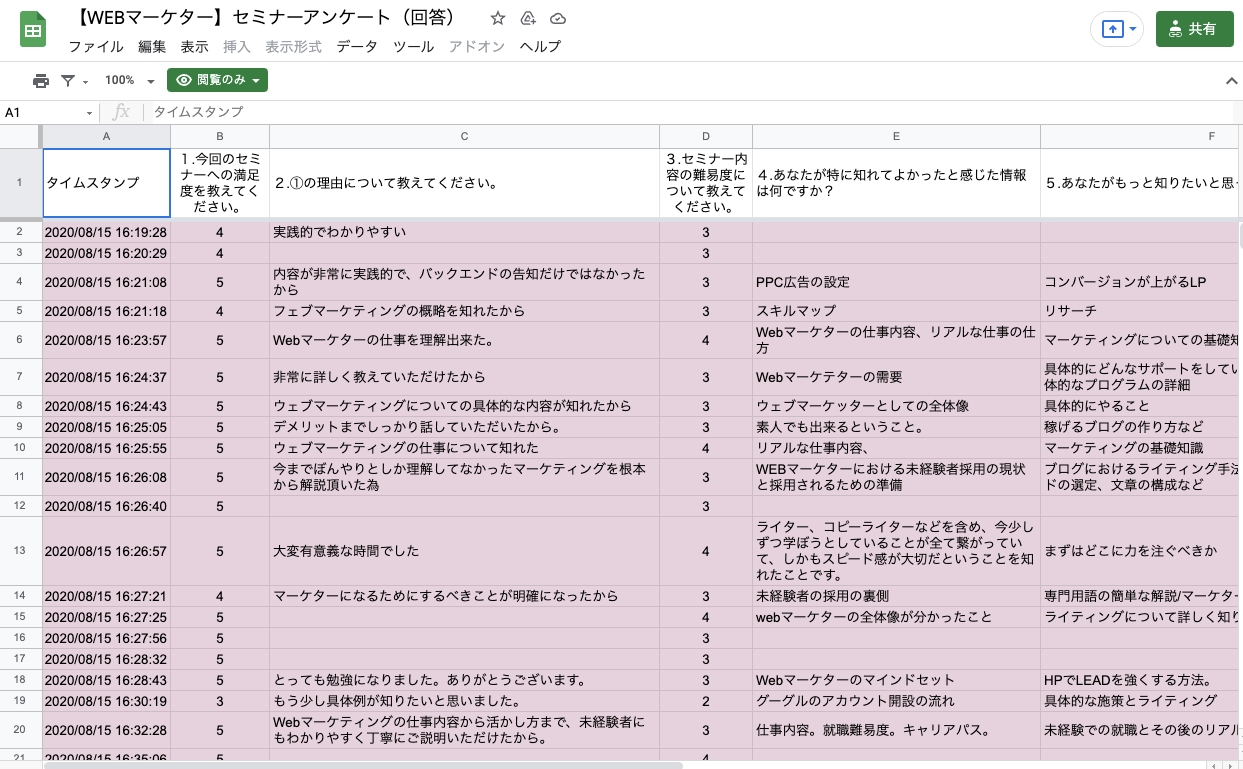Open the データ menu

[357, 47]
